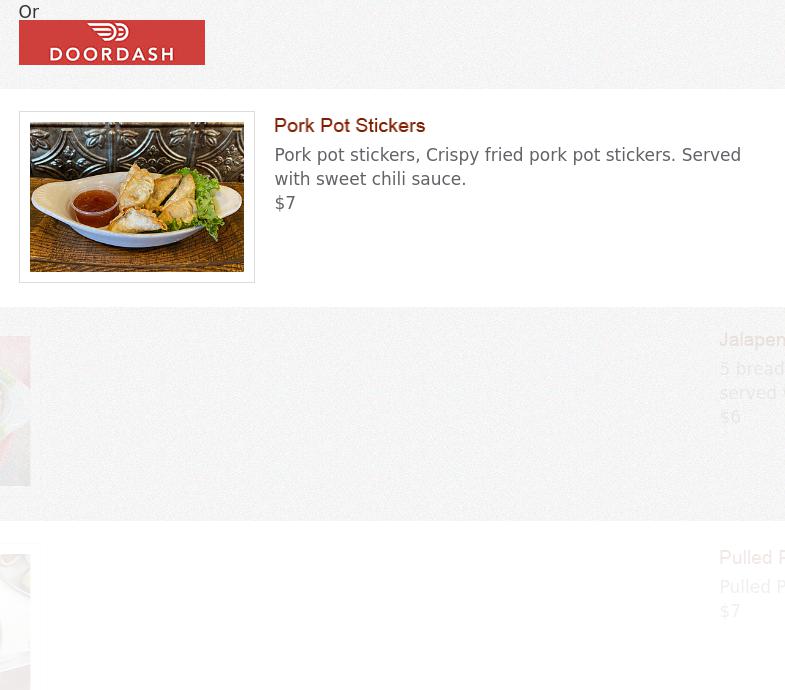Click the $7 price under Pork Pot Stickers

point(285,203)
